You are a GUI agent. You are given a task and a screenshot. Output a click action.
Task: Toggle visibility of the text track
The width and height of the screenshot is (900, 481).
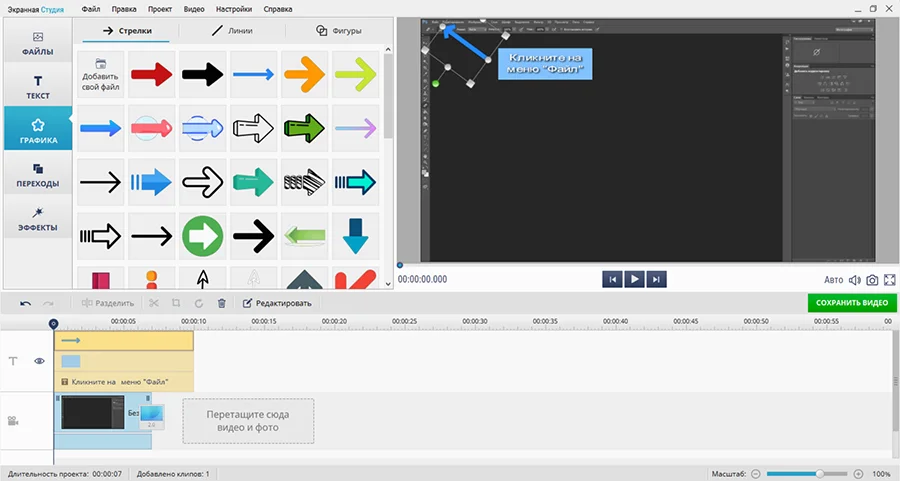click(40, 361)
